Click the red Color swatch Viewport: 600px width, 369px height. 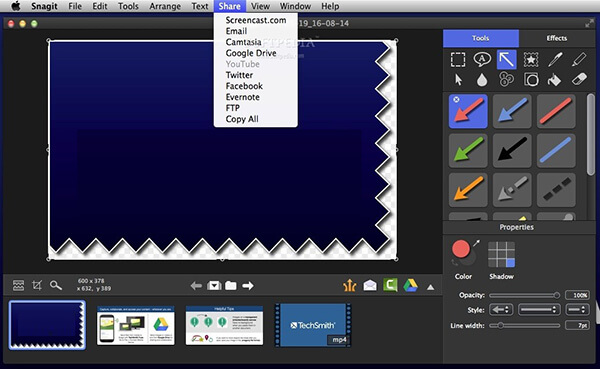coord(461,249)
